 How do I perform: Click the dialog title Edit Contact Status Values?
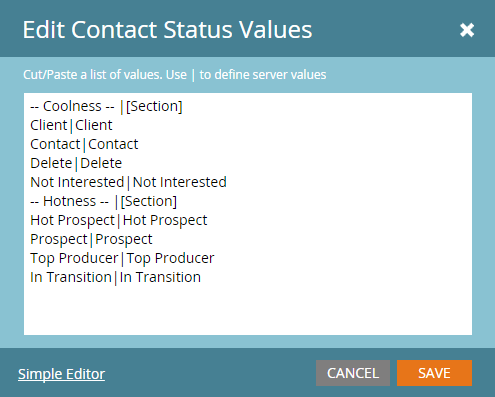(167, 30)
